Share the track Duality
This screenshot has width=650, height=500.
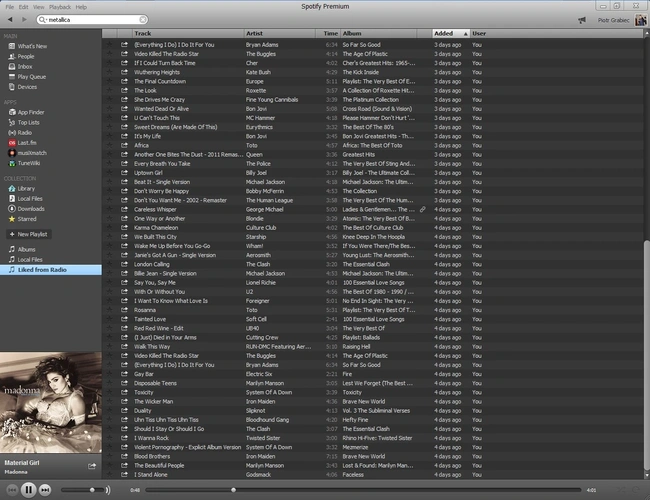[x=124, y=410]
